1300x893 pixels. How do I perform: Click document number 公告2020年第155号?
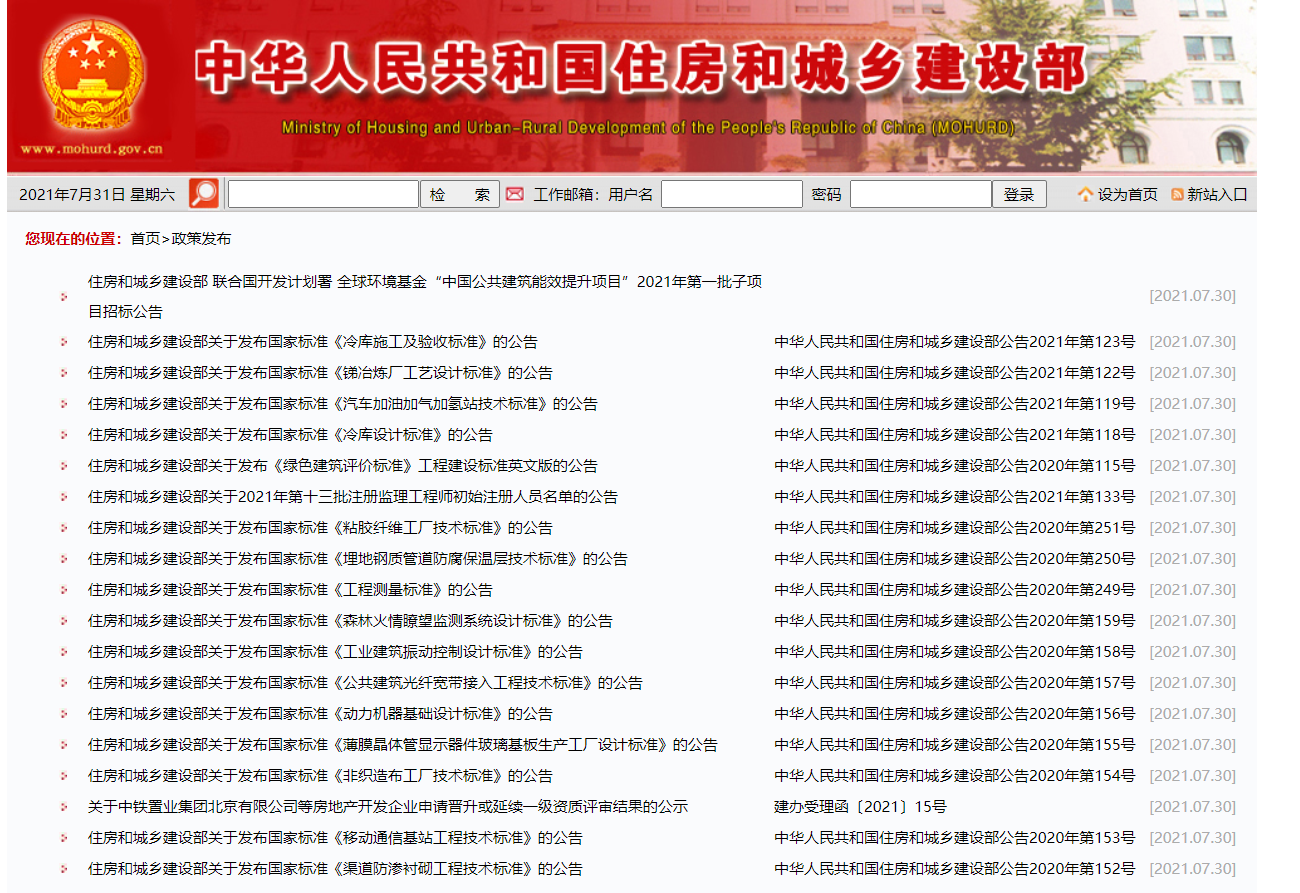click(x=955, y=745)
